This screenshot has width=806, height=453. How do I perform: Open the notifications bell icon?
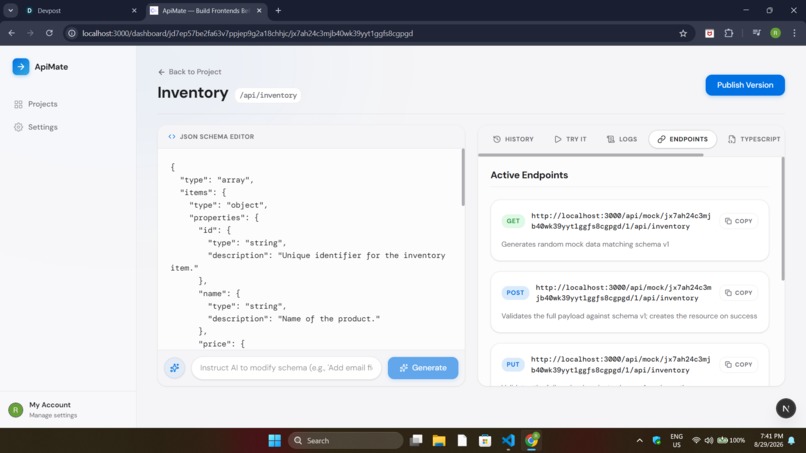[792, 441]
